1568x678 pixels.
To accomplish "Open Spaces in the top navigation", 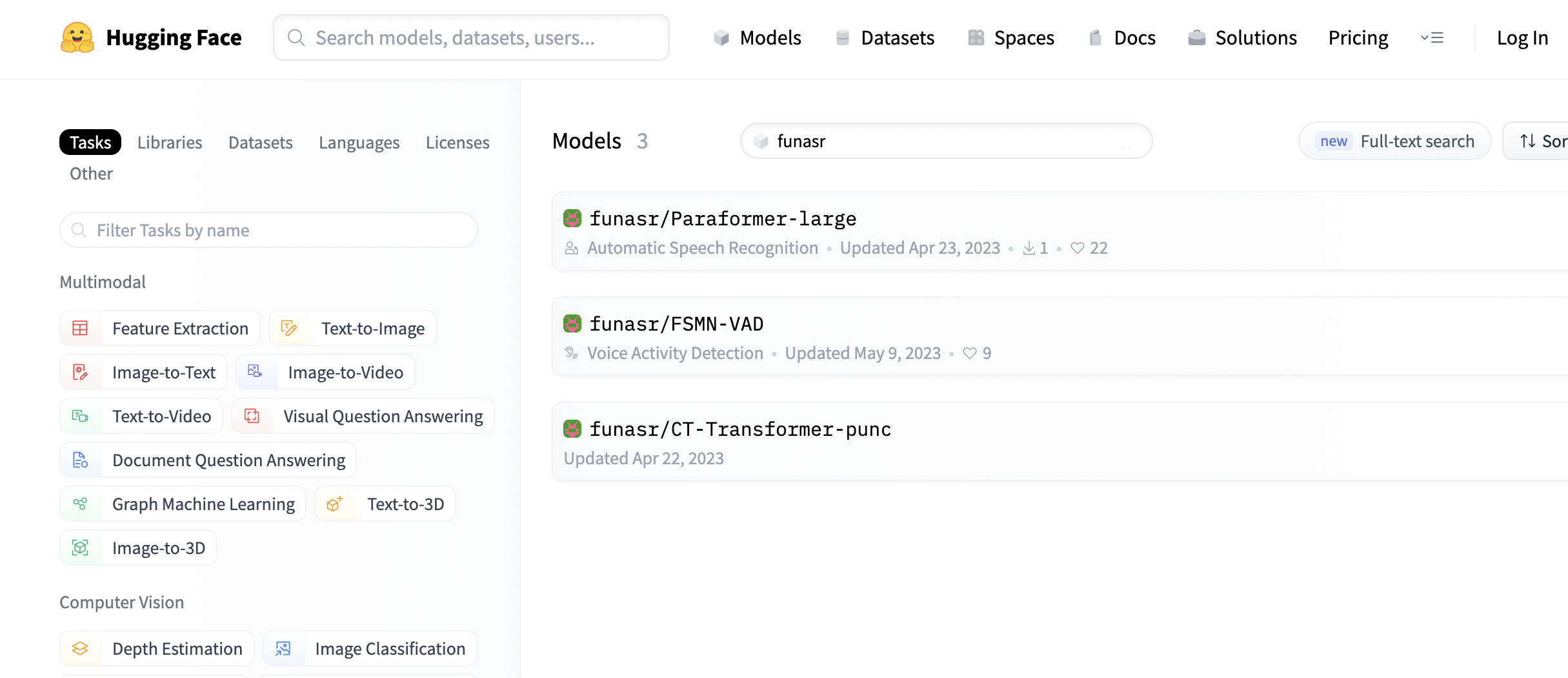I will click(1010, 37).
